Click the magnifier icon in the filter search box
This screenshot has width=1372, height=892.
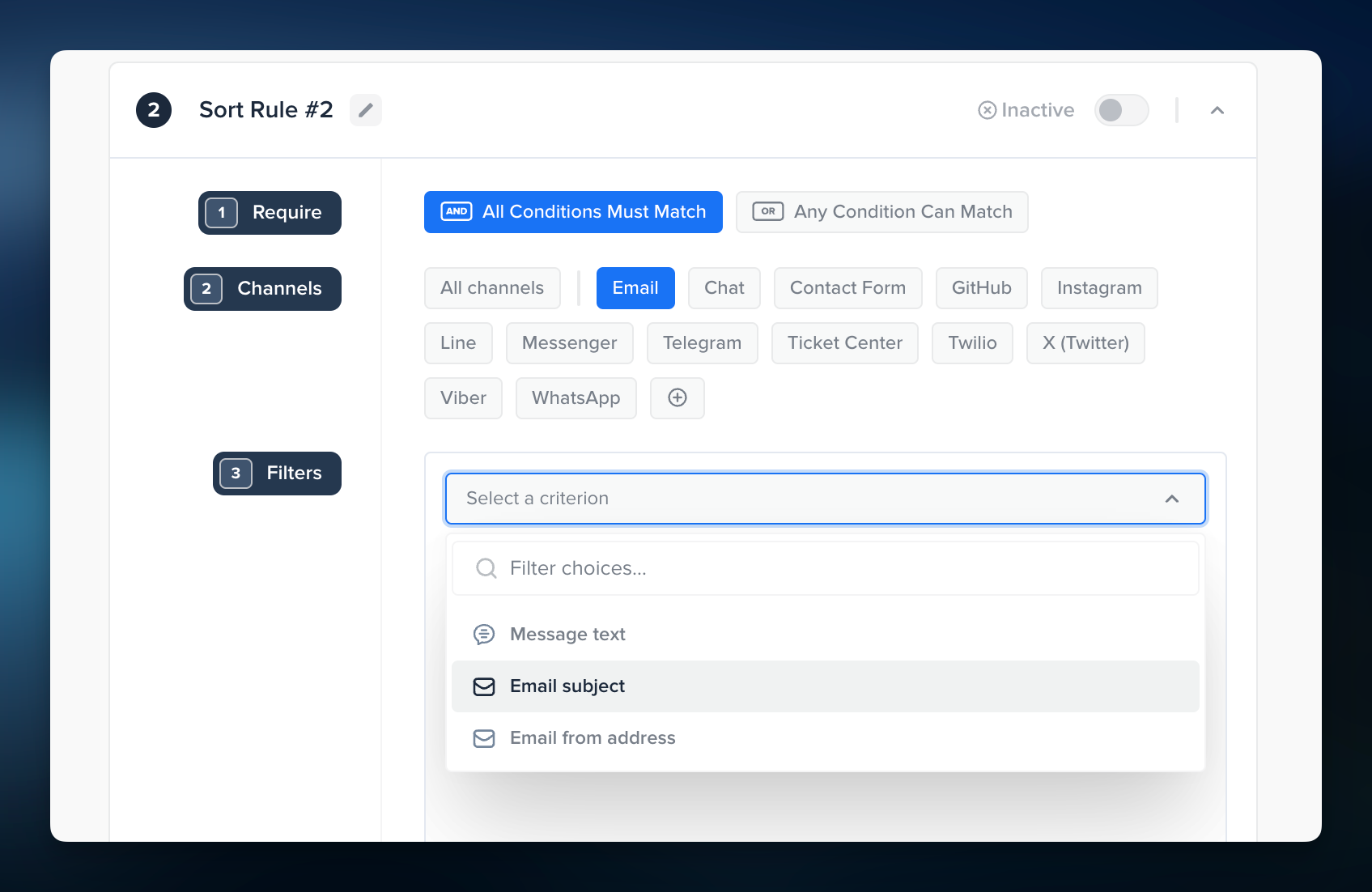(x=486, y=567)
